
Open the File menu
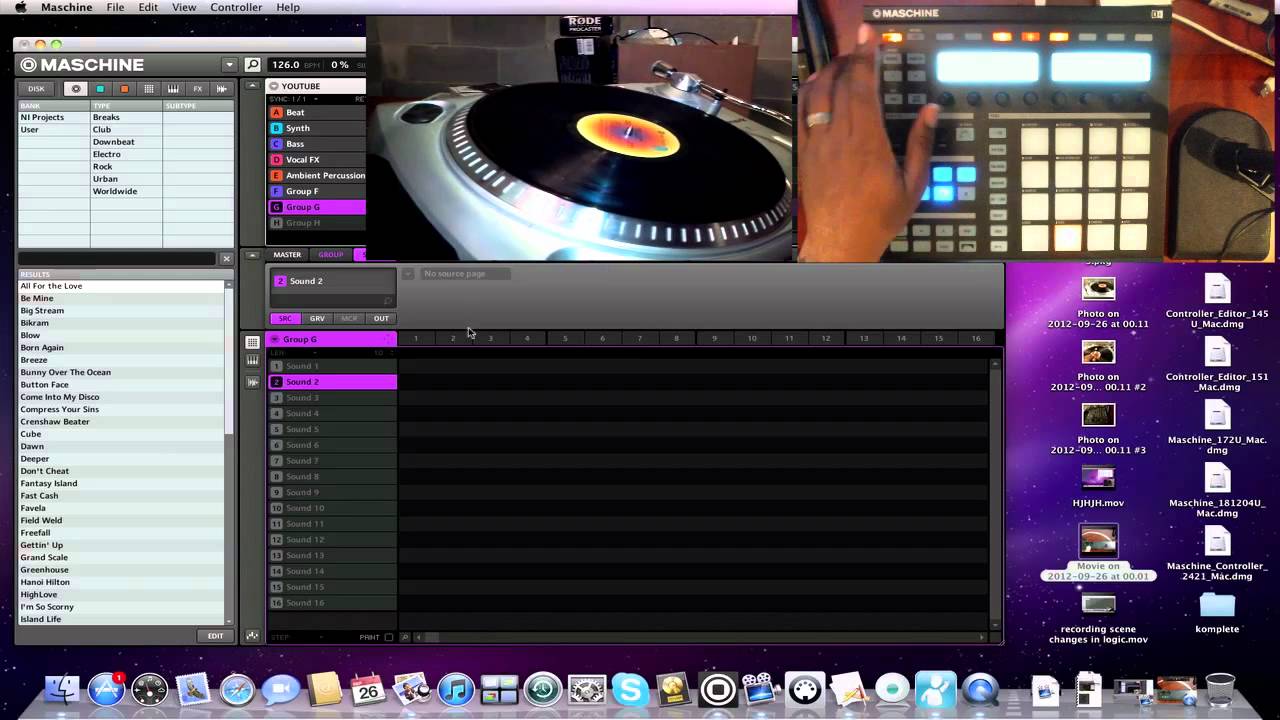pyautogui.click(x=116, y=7)
